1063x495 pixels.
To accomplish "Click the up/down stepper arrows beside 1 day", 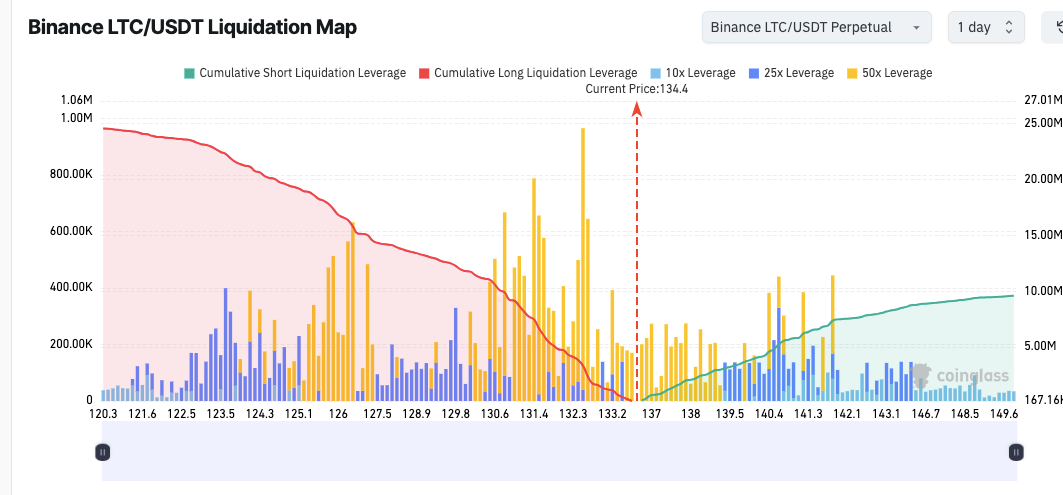I will [1009, 28].
